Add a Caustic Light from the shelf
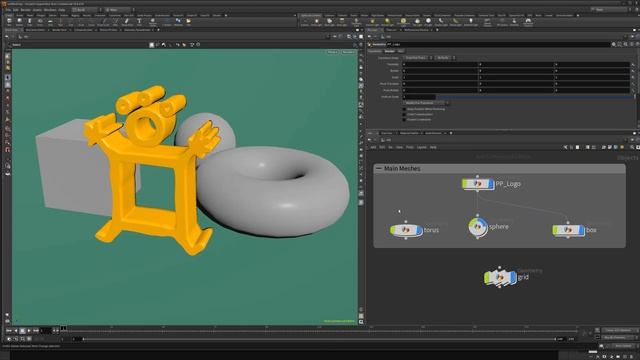The image size is (640, 360). point(441,22)
